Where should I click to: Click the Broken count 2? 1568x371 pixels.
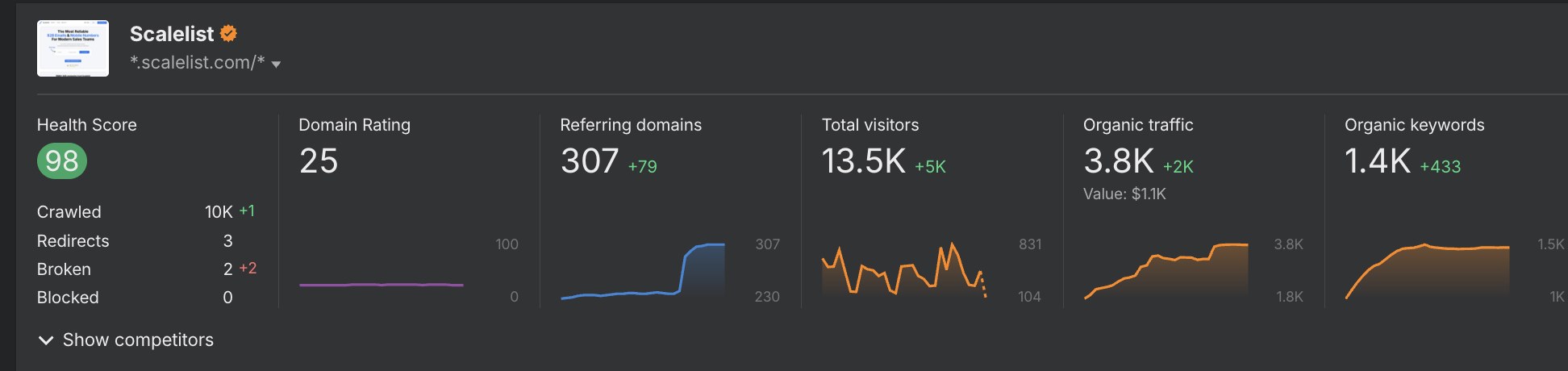click(x=228, y=269)
